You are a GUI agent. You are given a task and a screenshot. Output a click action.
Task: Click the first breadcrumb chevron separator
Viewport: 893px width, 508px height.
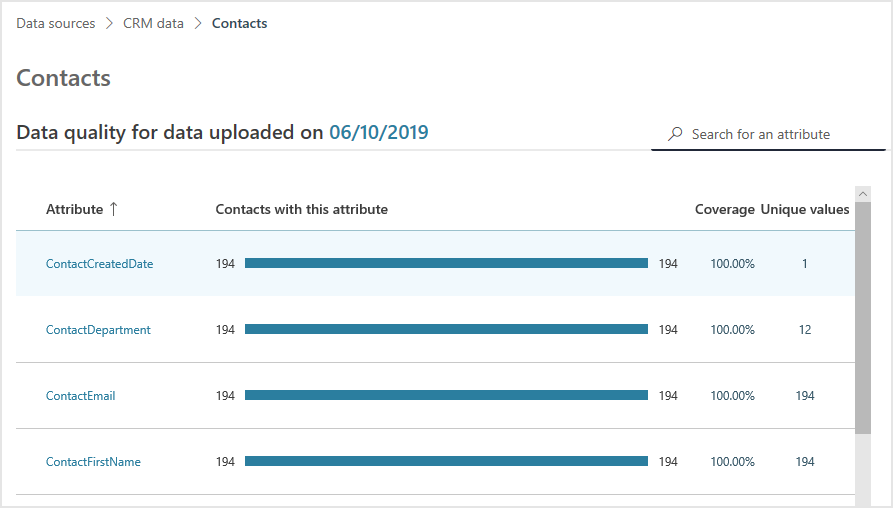[x=109, y=23]
